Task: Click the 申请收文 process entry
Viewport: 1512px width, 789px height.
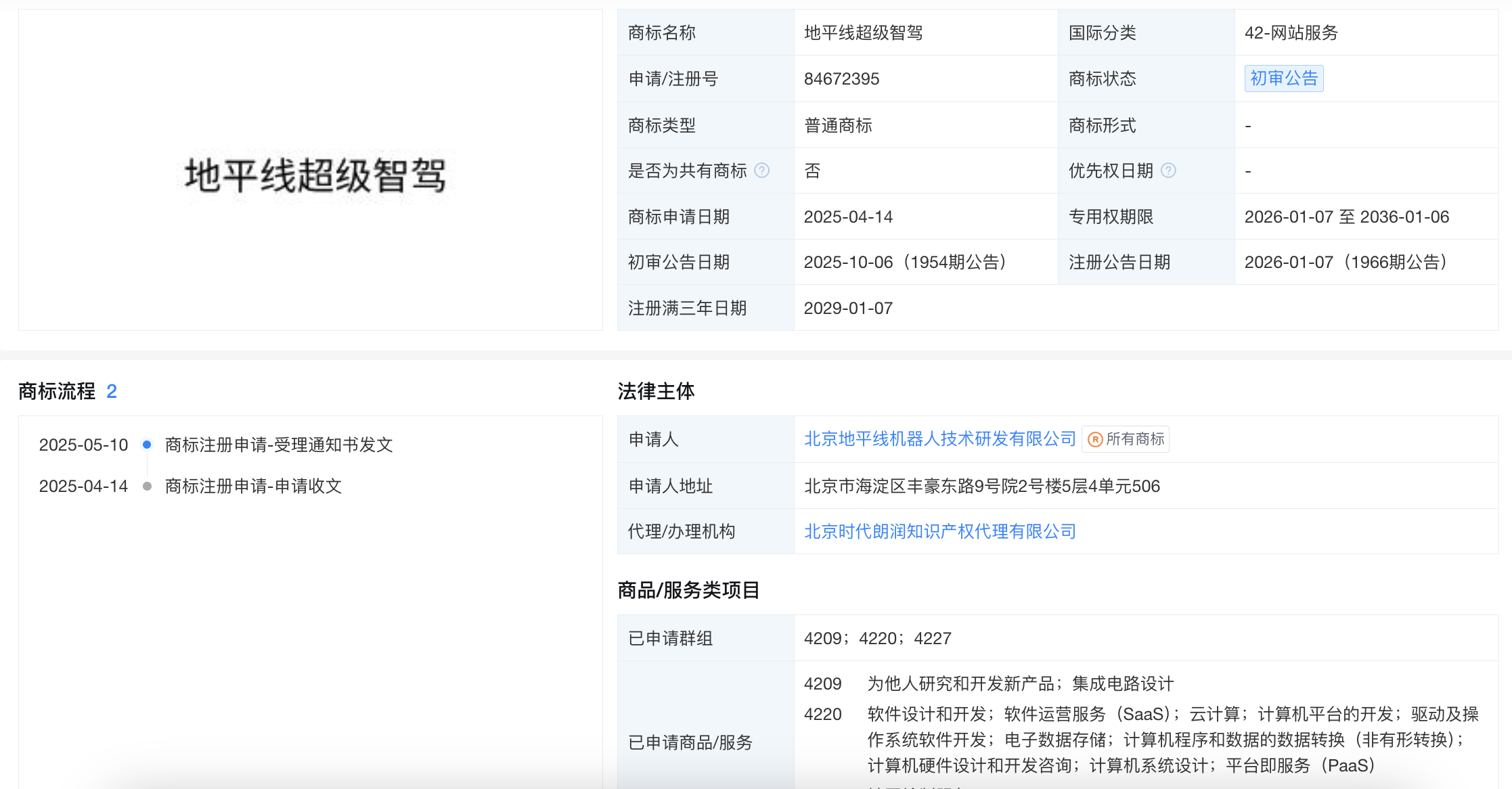Action: (x=253, y=486)
